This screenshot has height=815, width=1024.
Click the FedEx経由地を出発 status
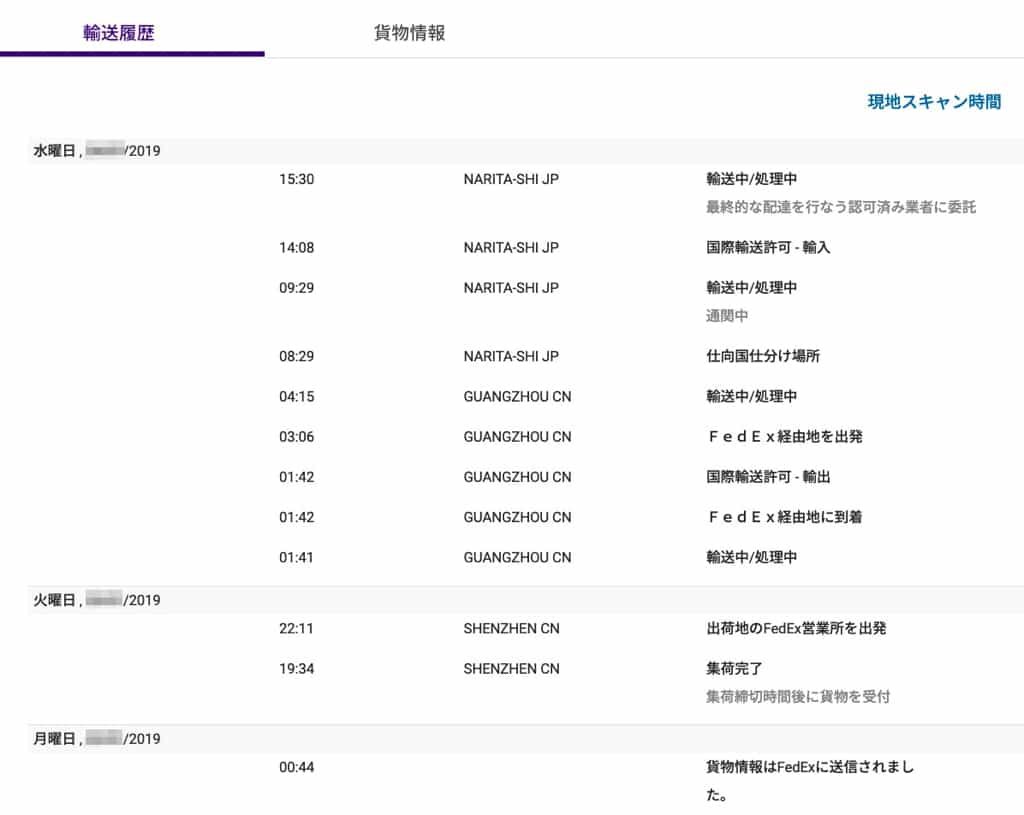click(x=786, y=437)
